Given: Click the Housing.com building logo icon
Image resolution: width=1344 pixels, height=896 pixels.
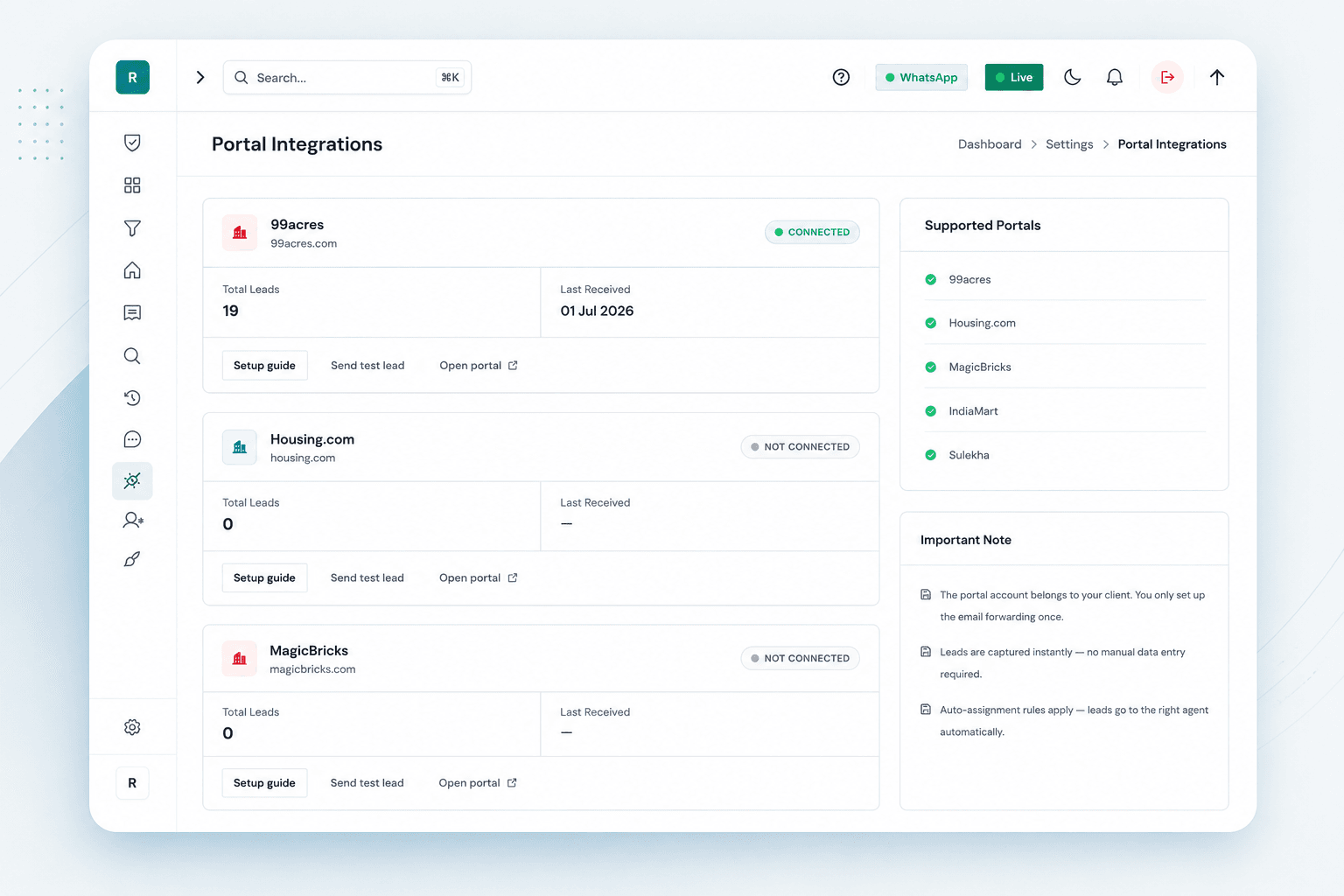Looking at the screenshot, I should tap(240, 447).
